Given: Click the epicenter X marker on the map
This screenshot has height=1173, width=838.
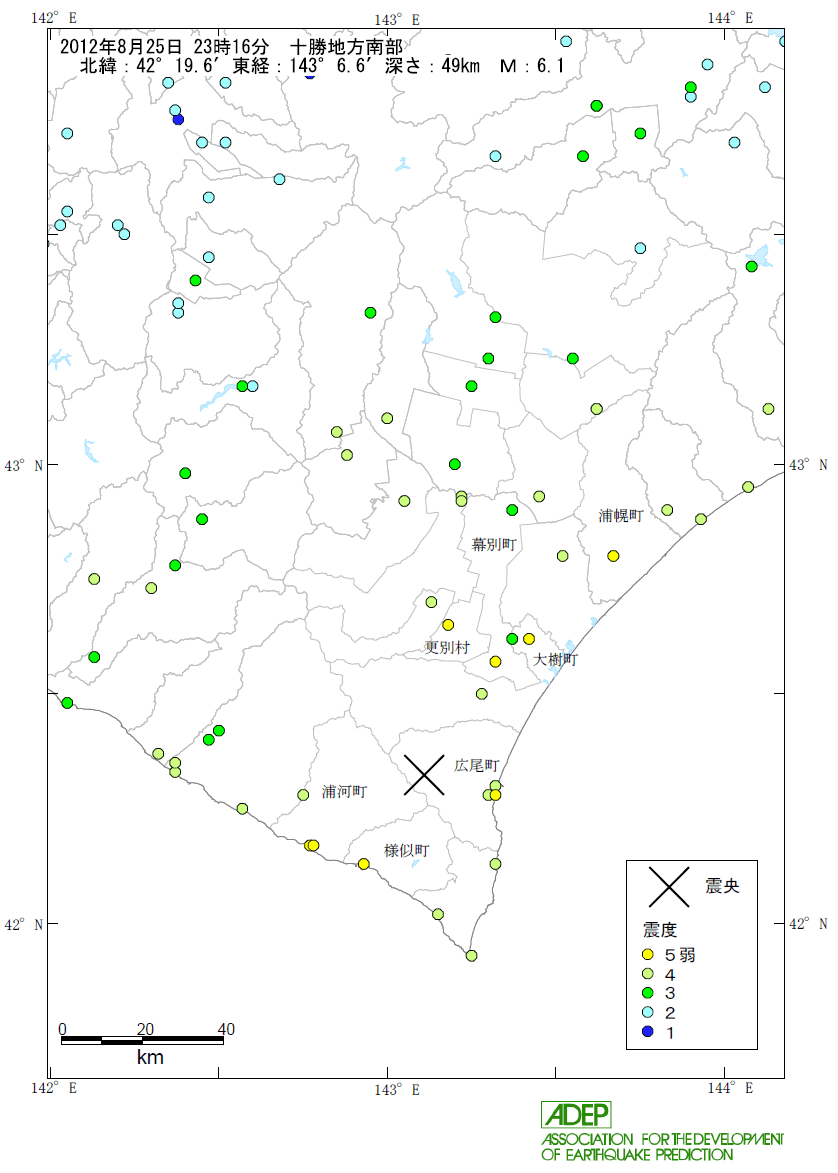Looking at the screenshot, I should pos(424,774).
